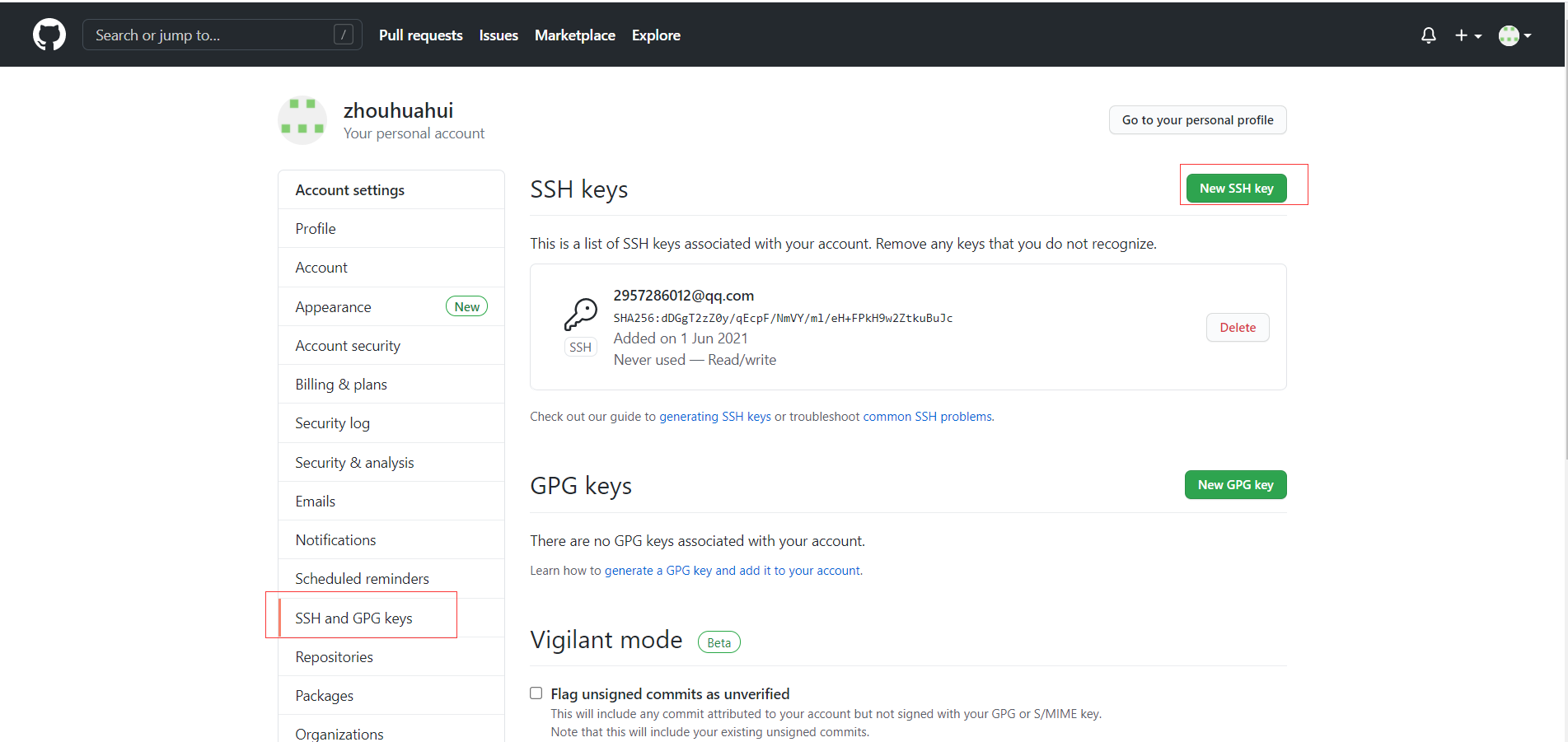Open Account security settings
Image resolution: width=1568 pixels, height=742 pixels.
click(348, 346)
